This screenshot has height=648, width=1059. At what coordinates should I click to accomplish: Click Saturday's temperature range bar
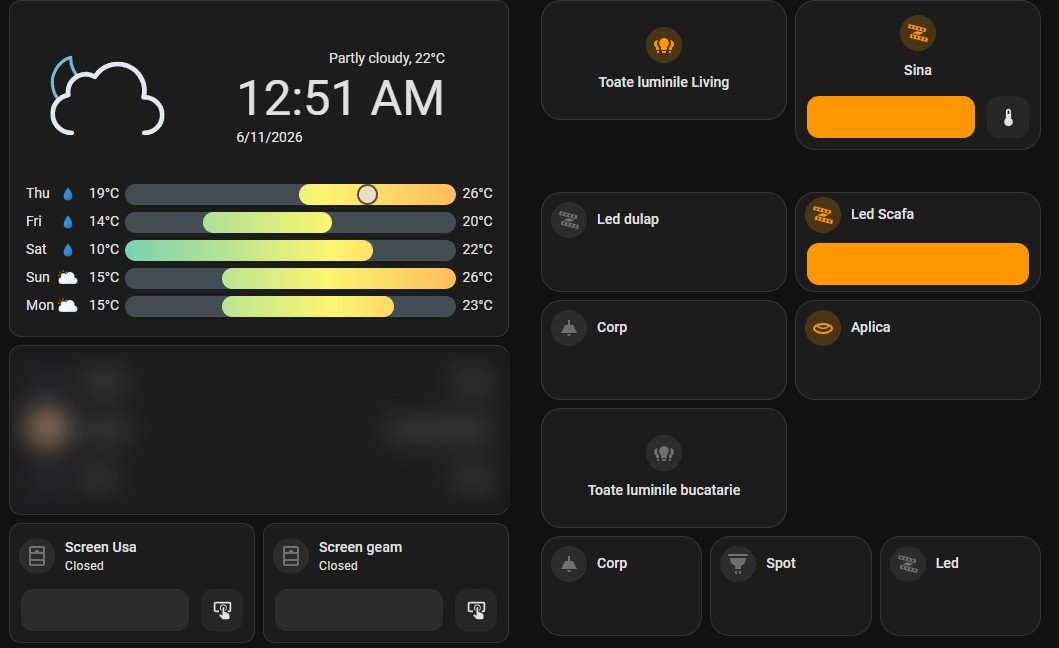tap(290, 250)
